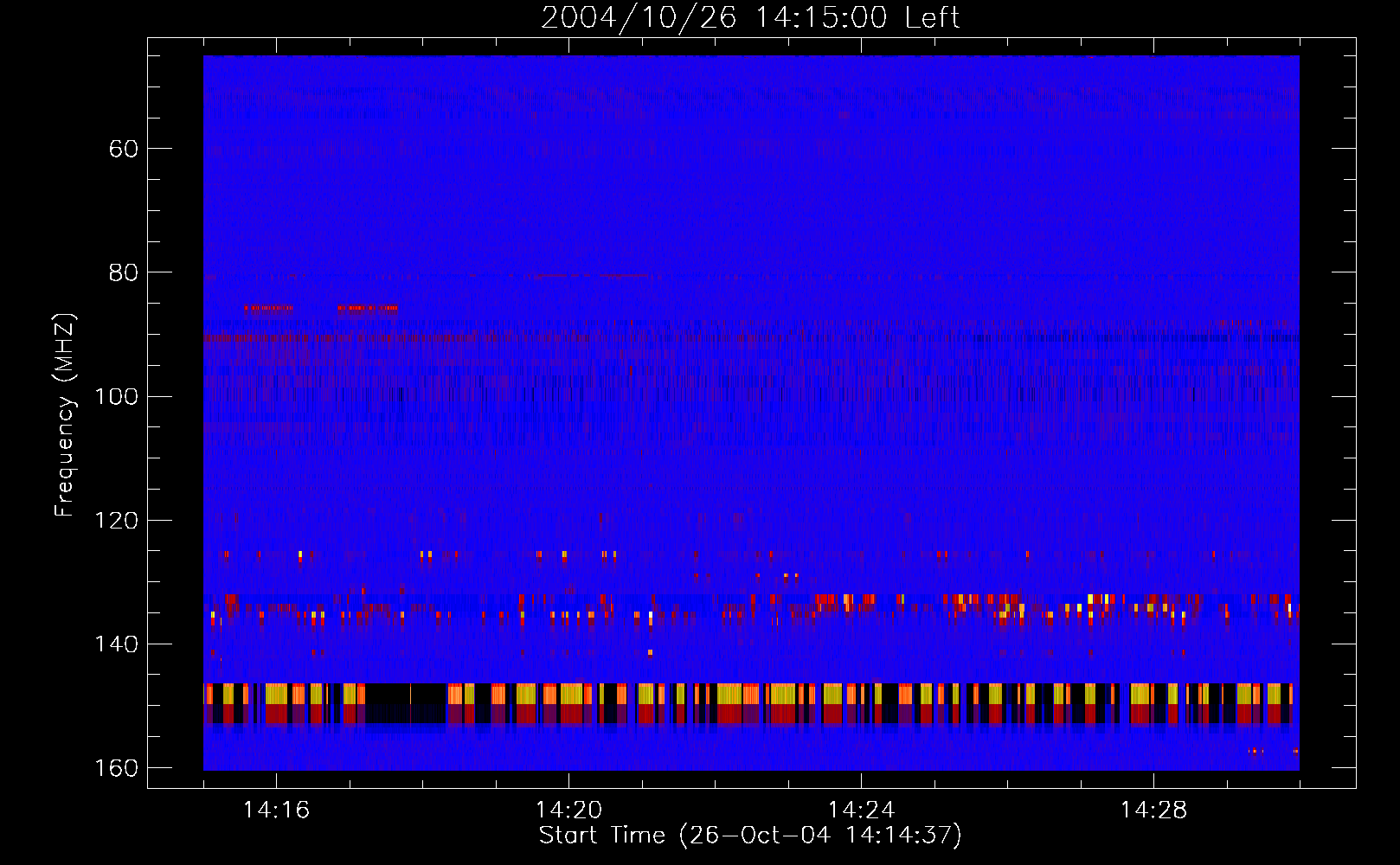This screenshot has height=865, width=1400.
Task: Click the plot title '2004/10/26 14:15:00 Left'
Action: click(750, 18)
